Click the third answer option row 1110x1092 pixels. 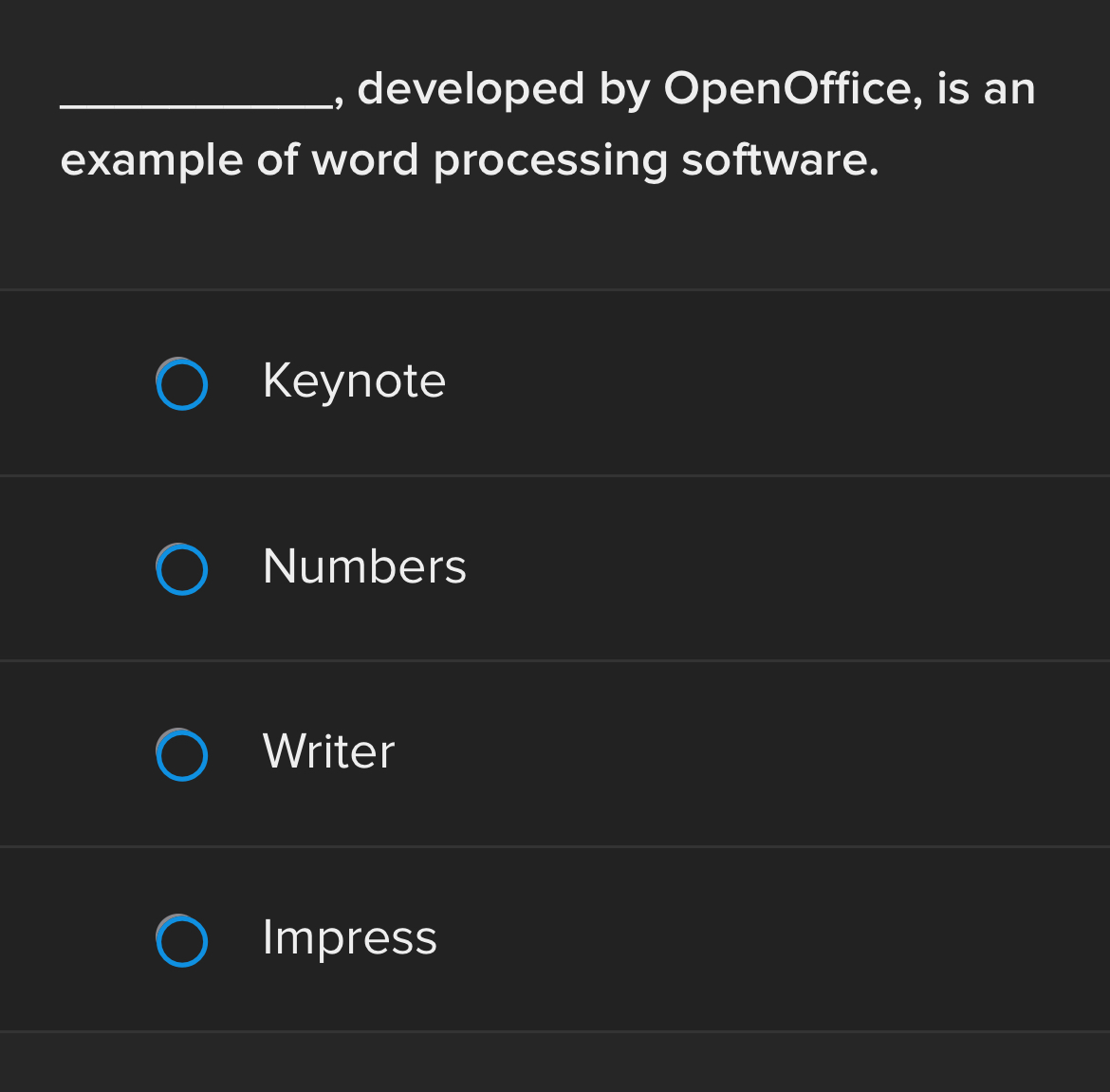[555, 753]
